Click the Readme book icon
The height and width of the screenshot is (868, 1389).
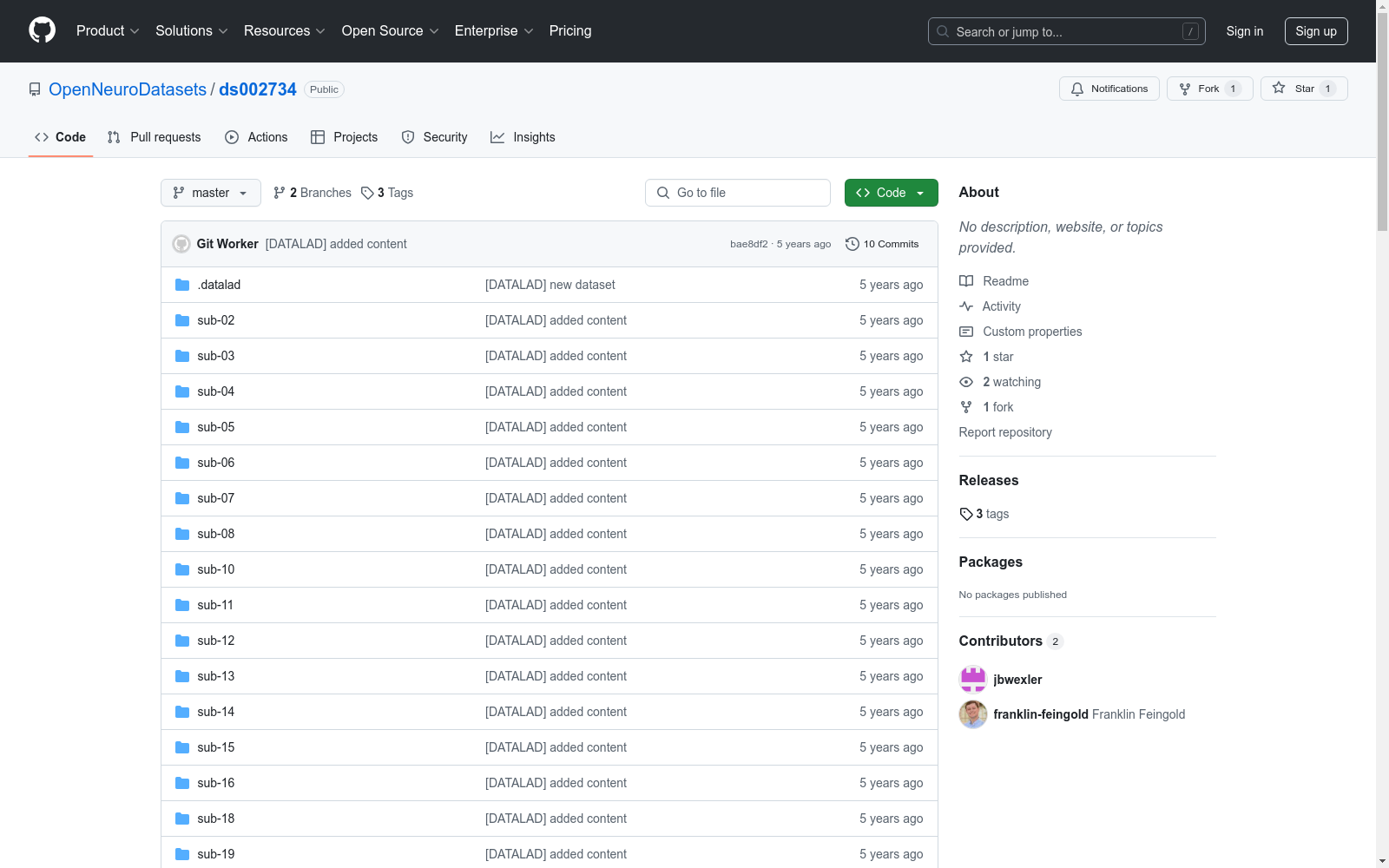tap(966, 281)
